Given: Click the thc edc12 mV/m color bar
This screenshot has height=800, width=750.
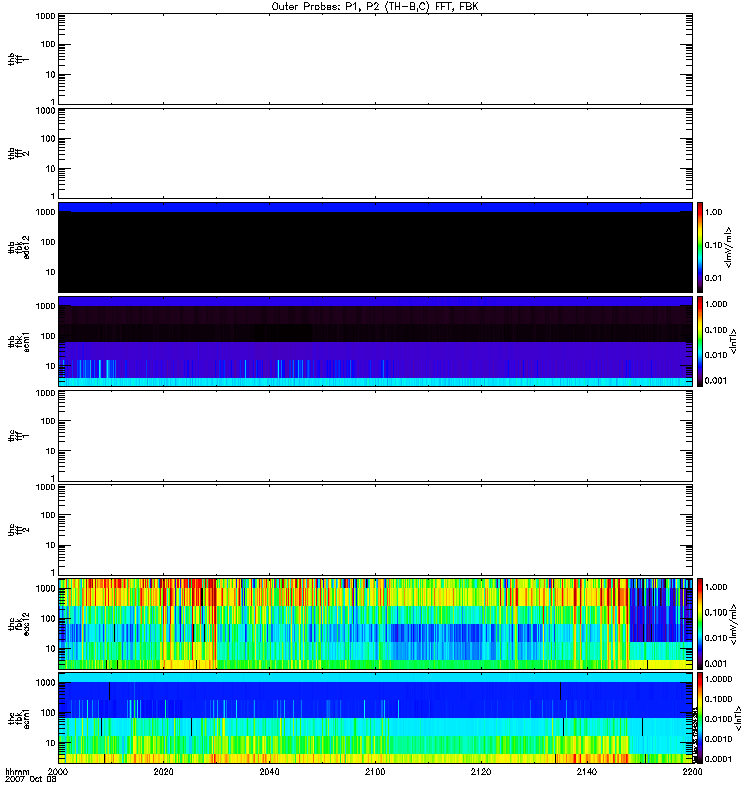Looking at the screenshot, I should point(702,623).
